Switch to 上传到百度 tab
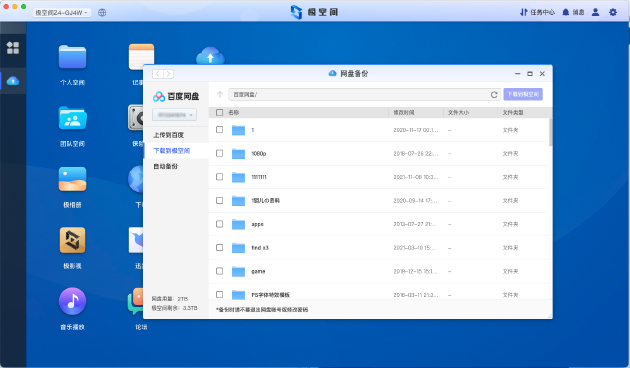This screenshot has width=630, height=368. pyautogui.click(x=168, y=135)
